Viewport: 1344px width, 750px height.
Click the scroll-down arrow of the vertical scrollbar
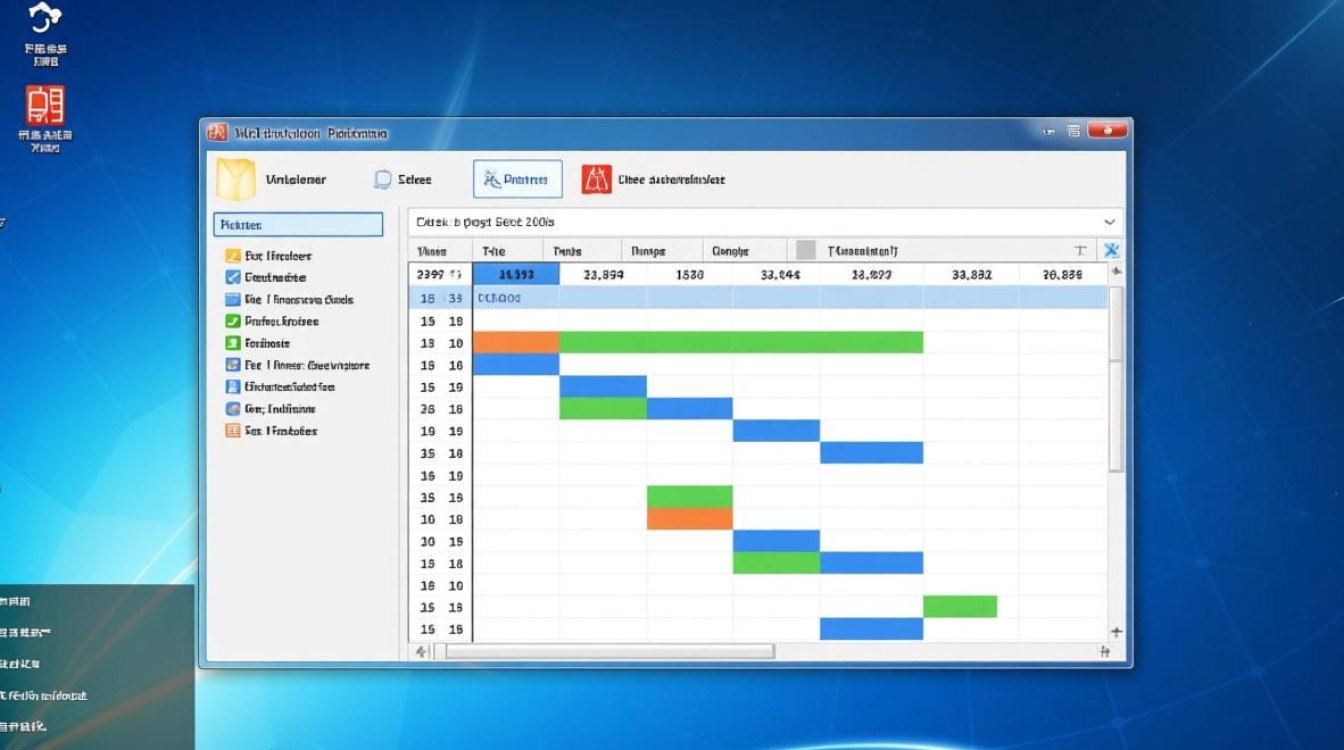pos(1116,632)
